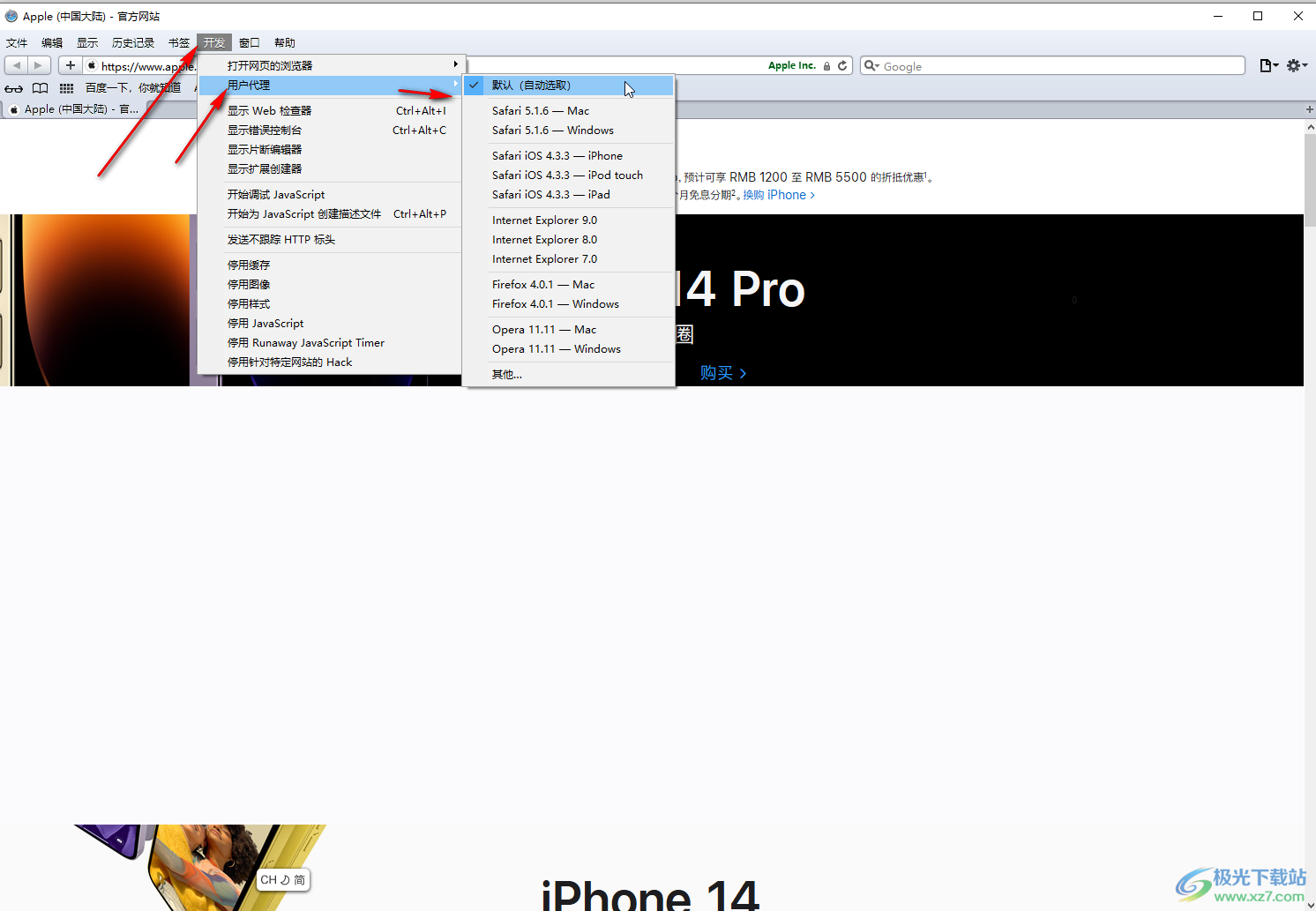Open the 文件 menu

click(x=17, y=42)
